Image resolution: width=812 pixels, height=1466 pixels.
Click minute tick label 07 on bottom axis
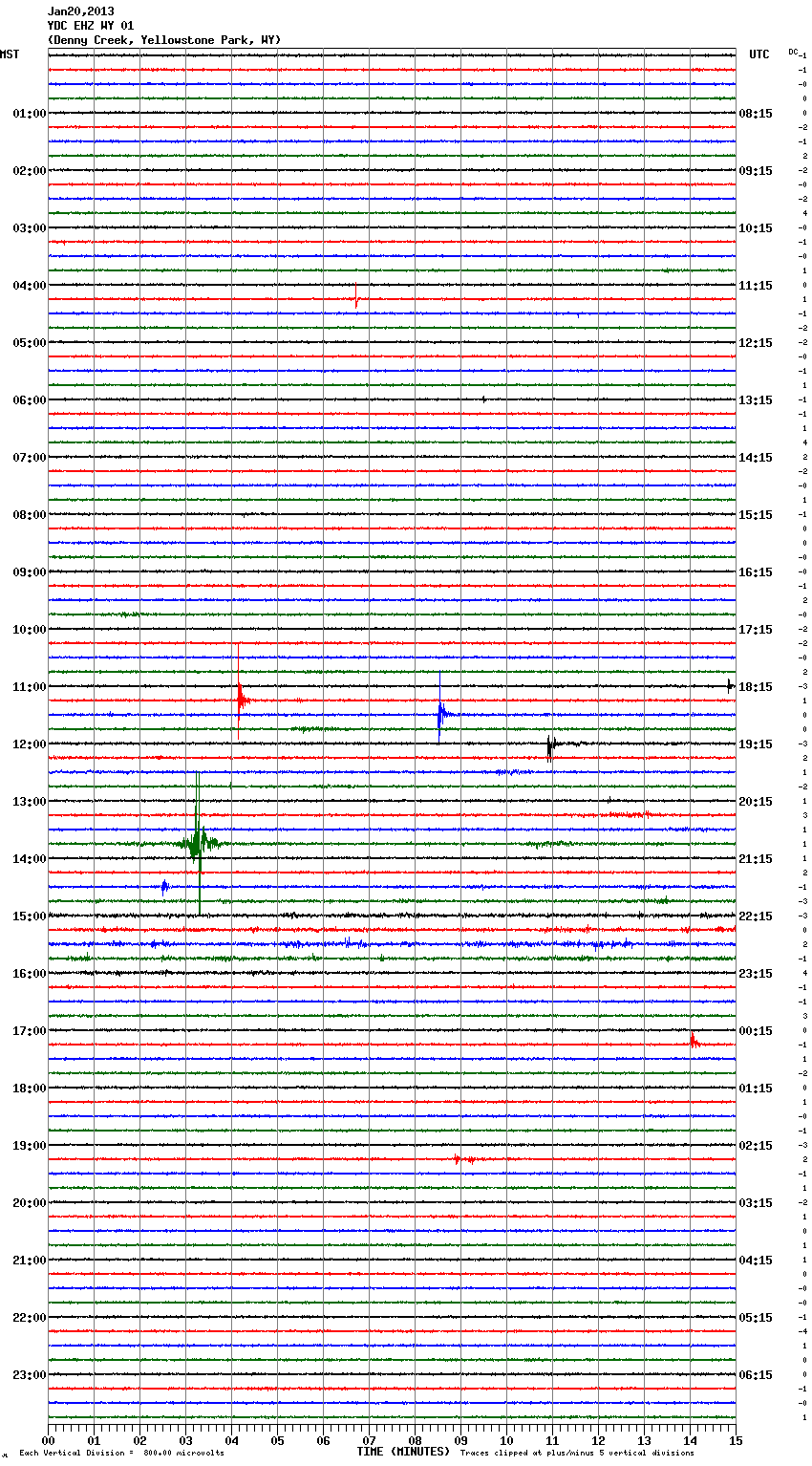369,1440
